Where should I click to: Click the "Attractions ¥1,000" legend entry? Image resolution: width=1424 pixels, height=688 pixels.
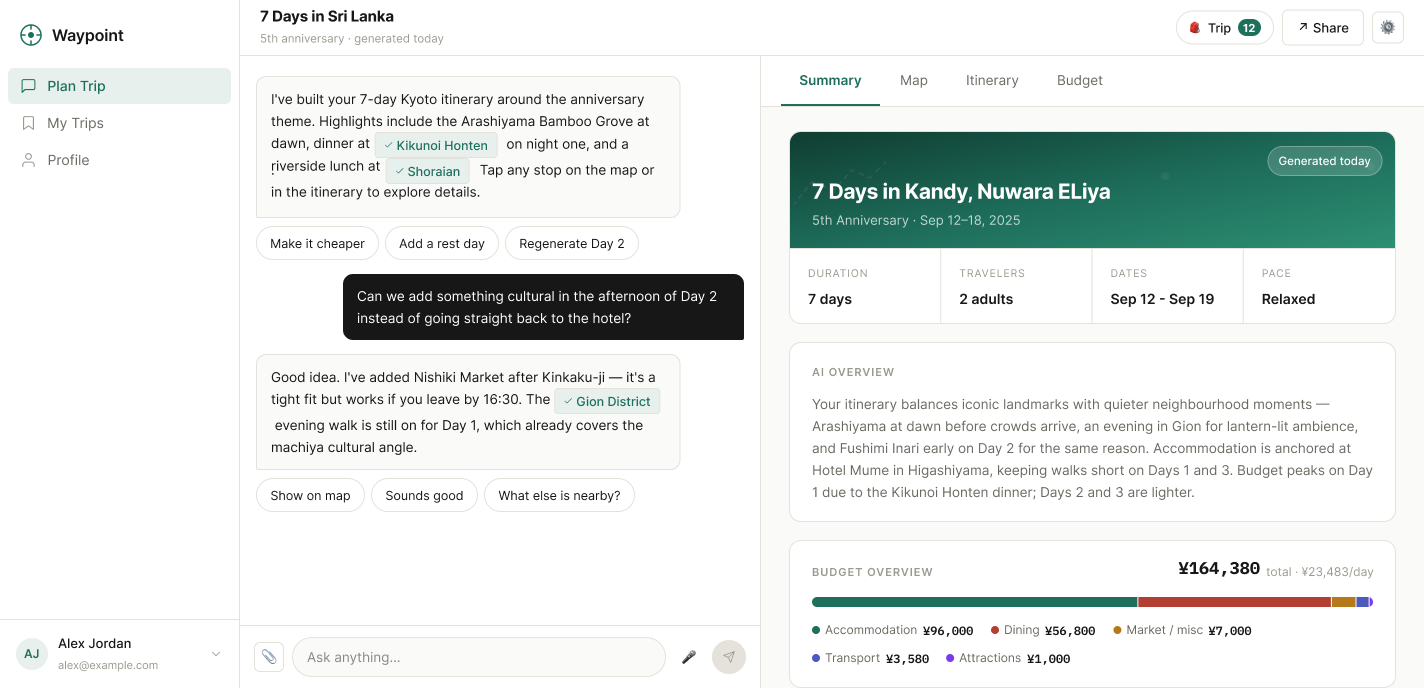[x=1008, y=659]
